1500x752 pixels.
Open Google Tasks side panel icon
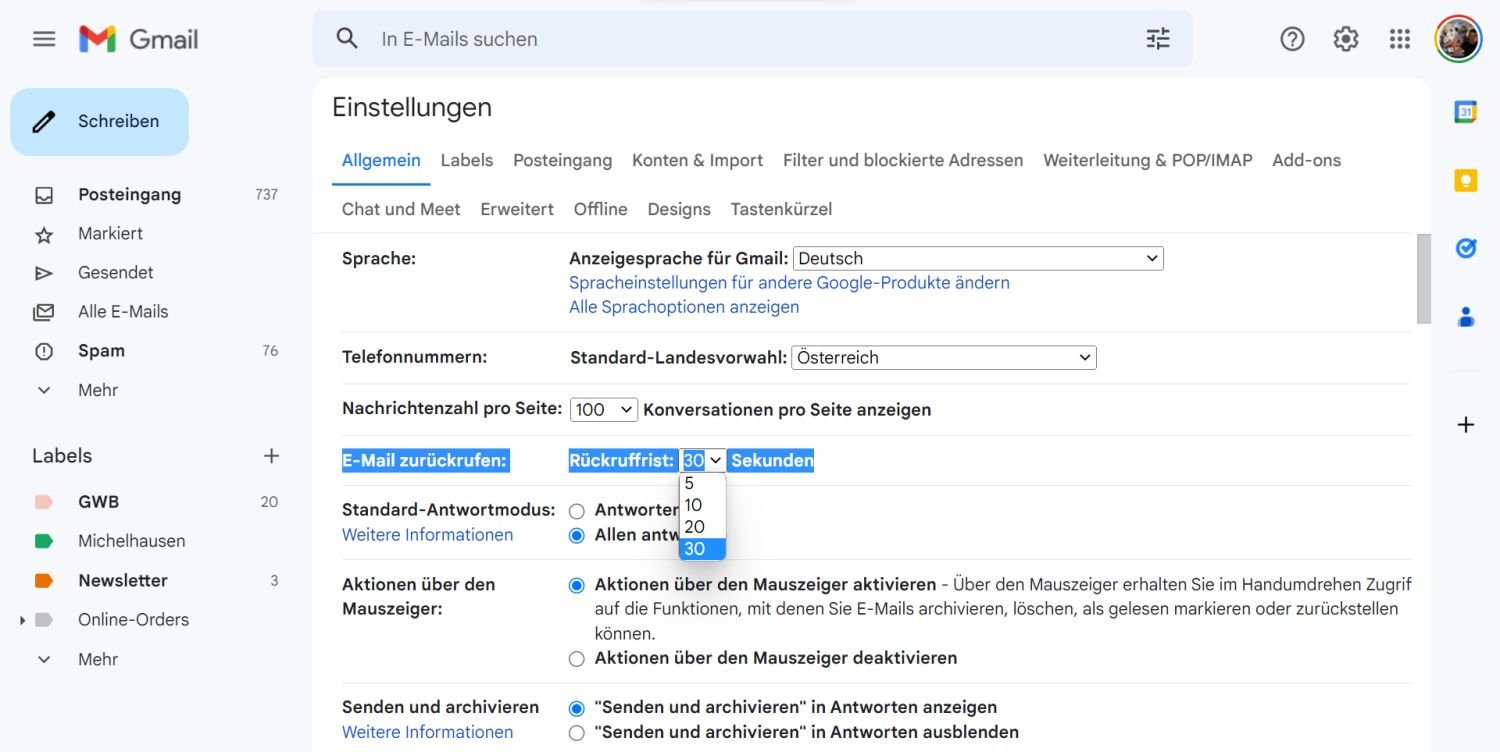(x=1465, y=248)
